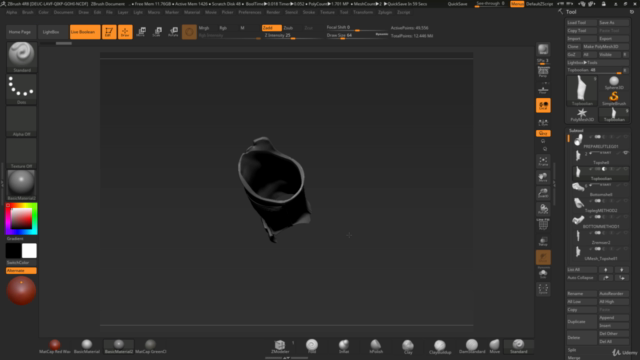Open the BasicMaterial2 material picker
Viewport: 640px width, 360px height.
click(x=21, y=185)
